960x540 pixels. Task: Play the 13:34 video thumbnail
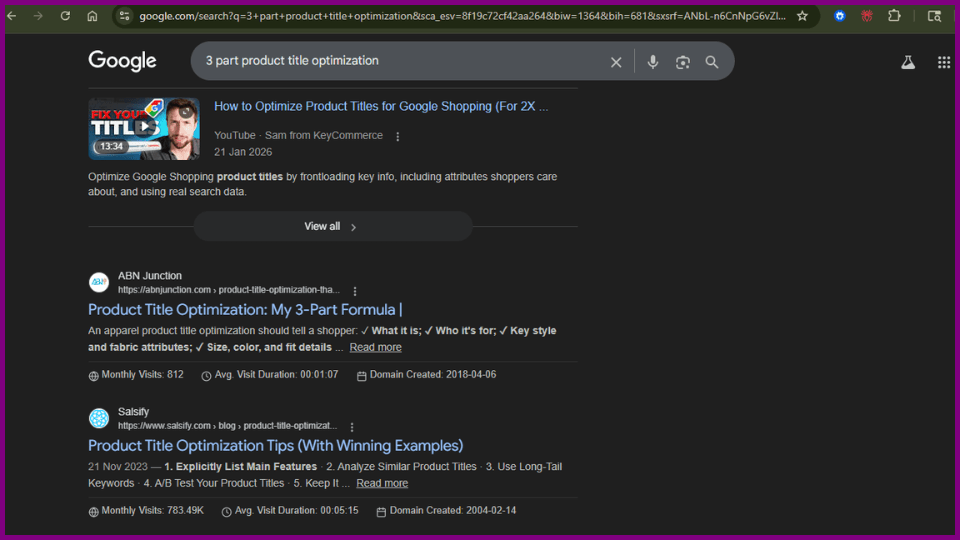[144, 129]
